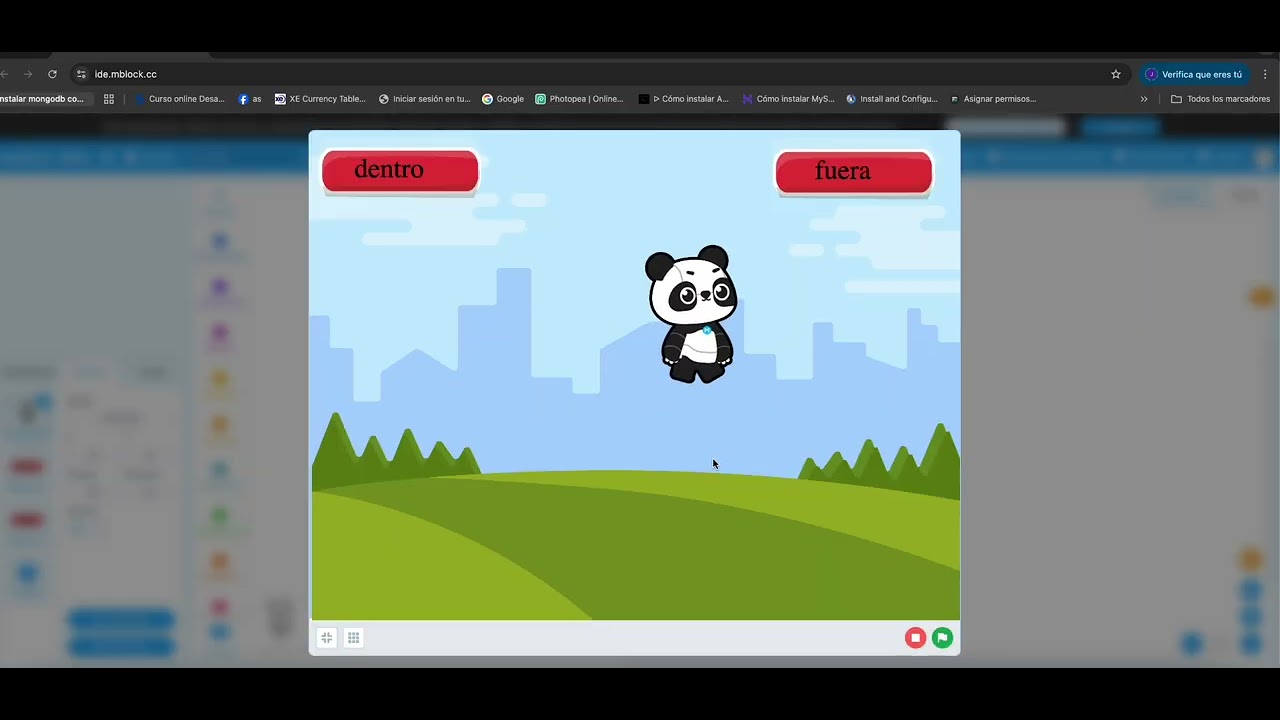Click the panda sprite on stage
The width and height of the screenshot is (1280, 720).
(691, 314)
